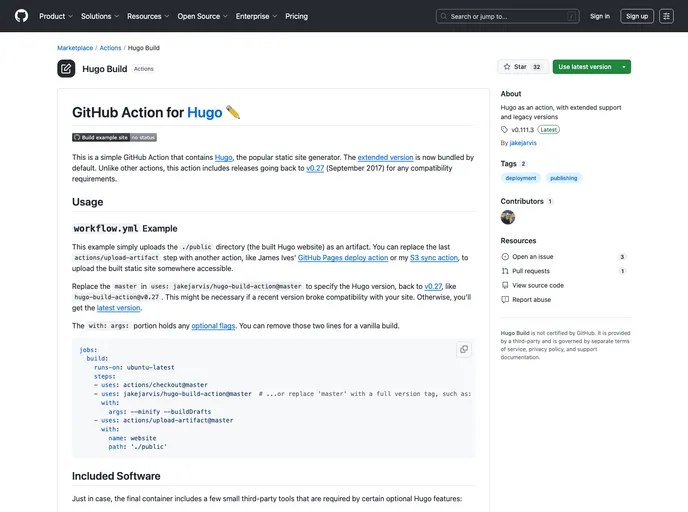Expand the Open Source menu
The width and height of the screenshot is (688, 512).
point(202,16)
